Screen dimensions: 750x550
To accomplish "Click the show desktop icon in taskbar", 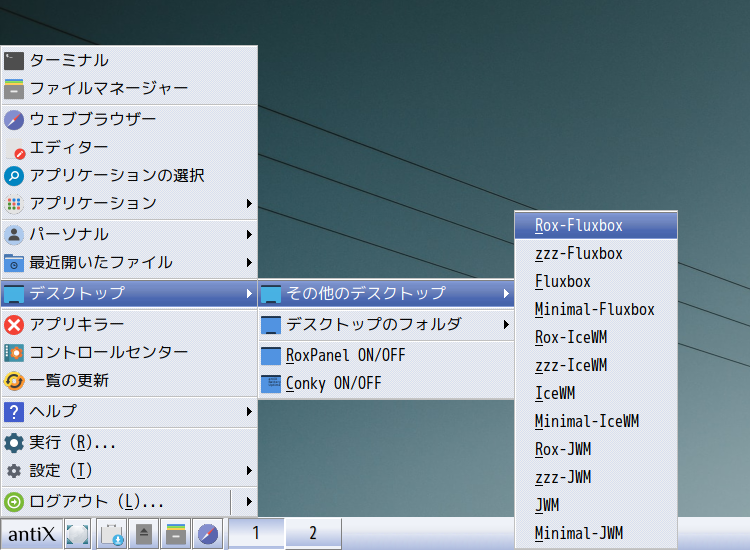I will click(77, 534).
